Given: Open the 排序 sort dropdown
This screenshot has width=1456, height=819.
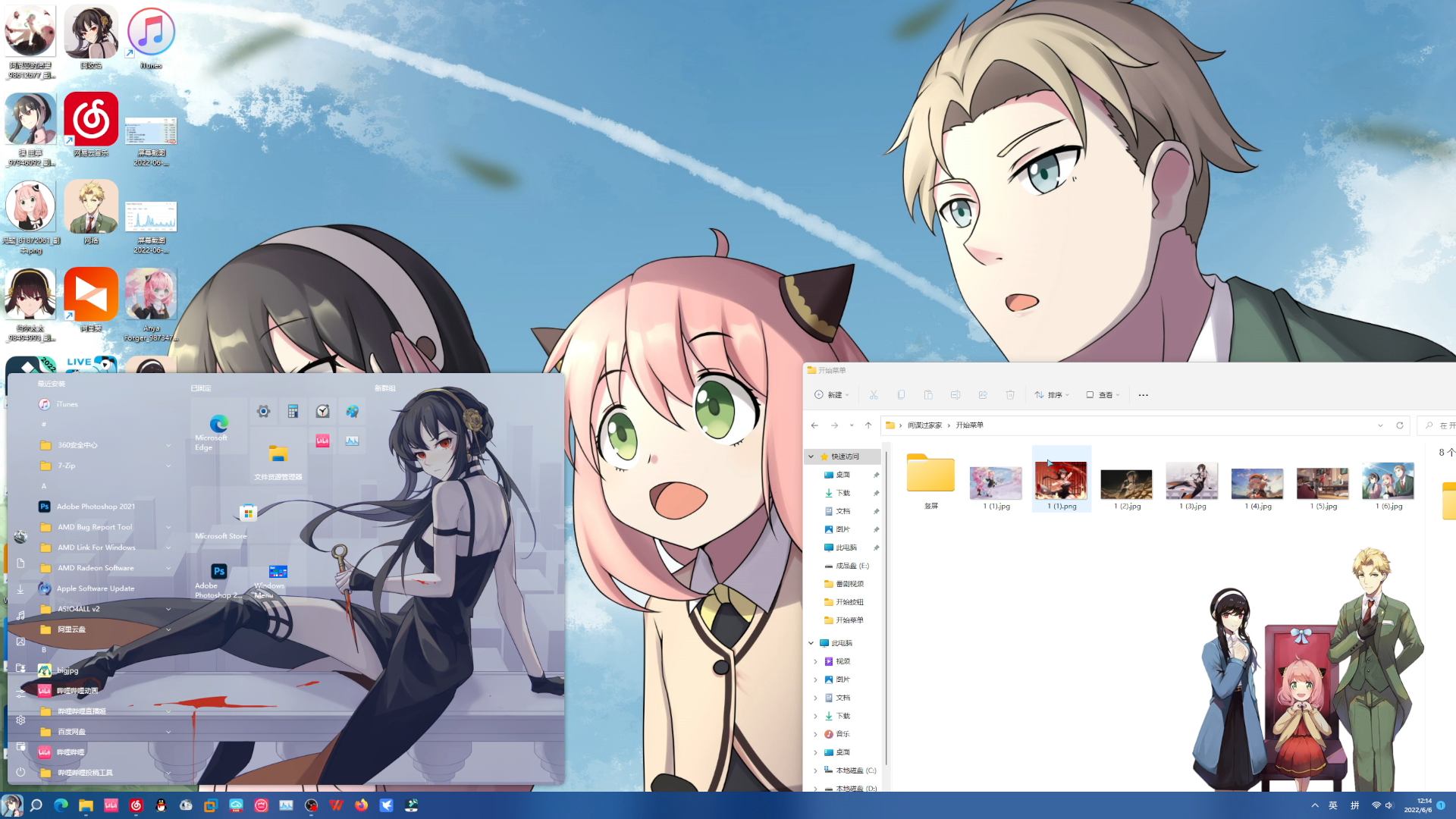Looking at the screenshot, I should [1052, 395].
